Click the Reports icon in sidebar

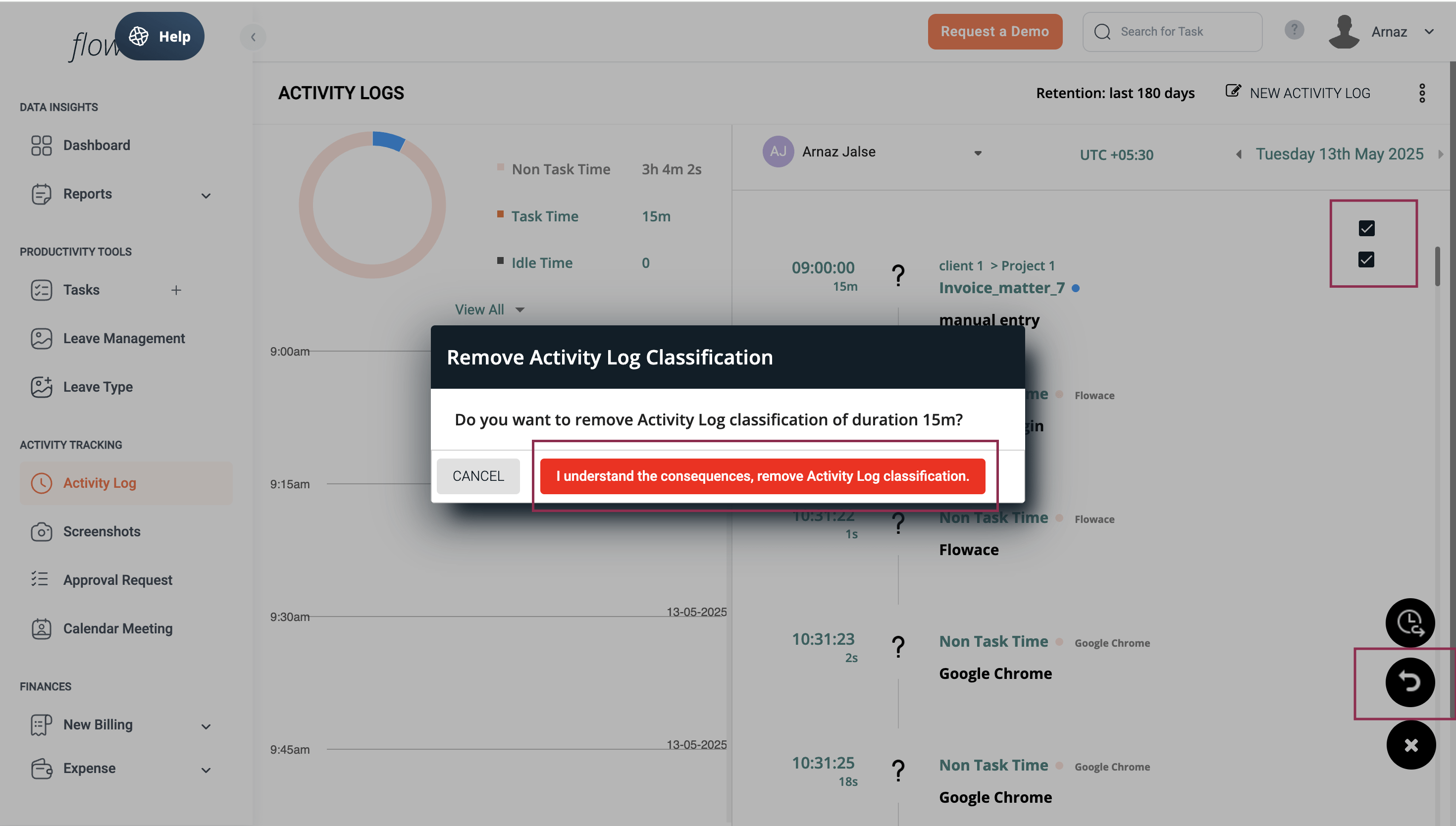pos(41,194)
